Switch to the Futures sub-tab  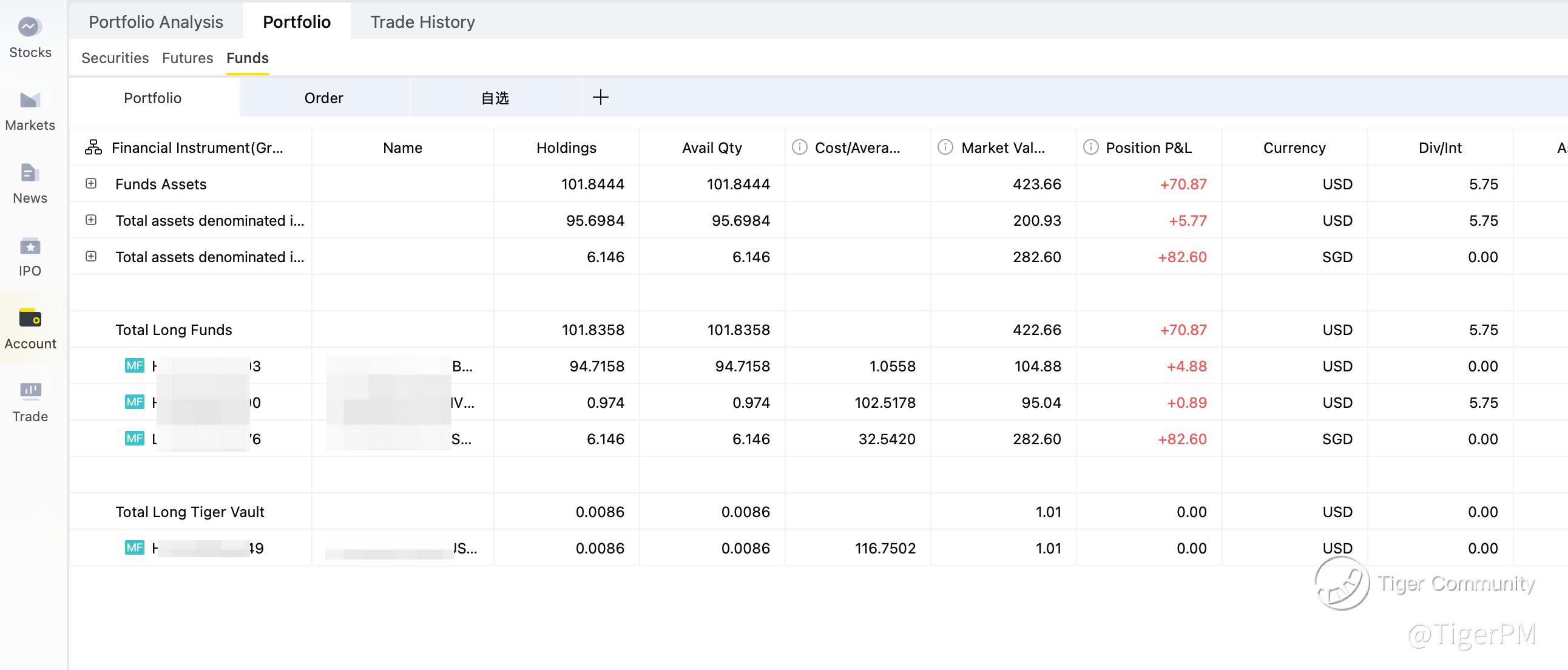(188, 58)
